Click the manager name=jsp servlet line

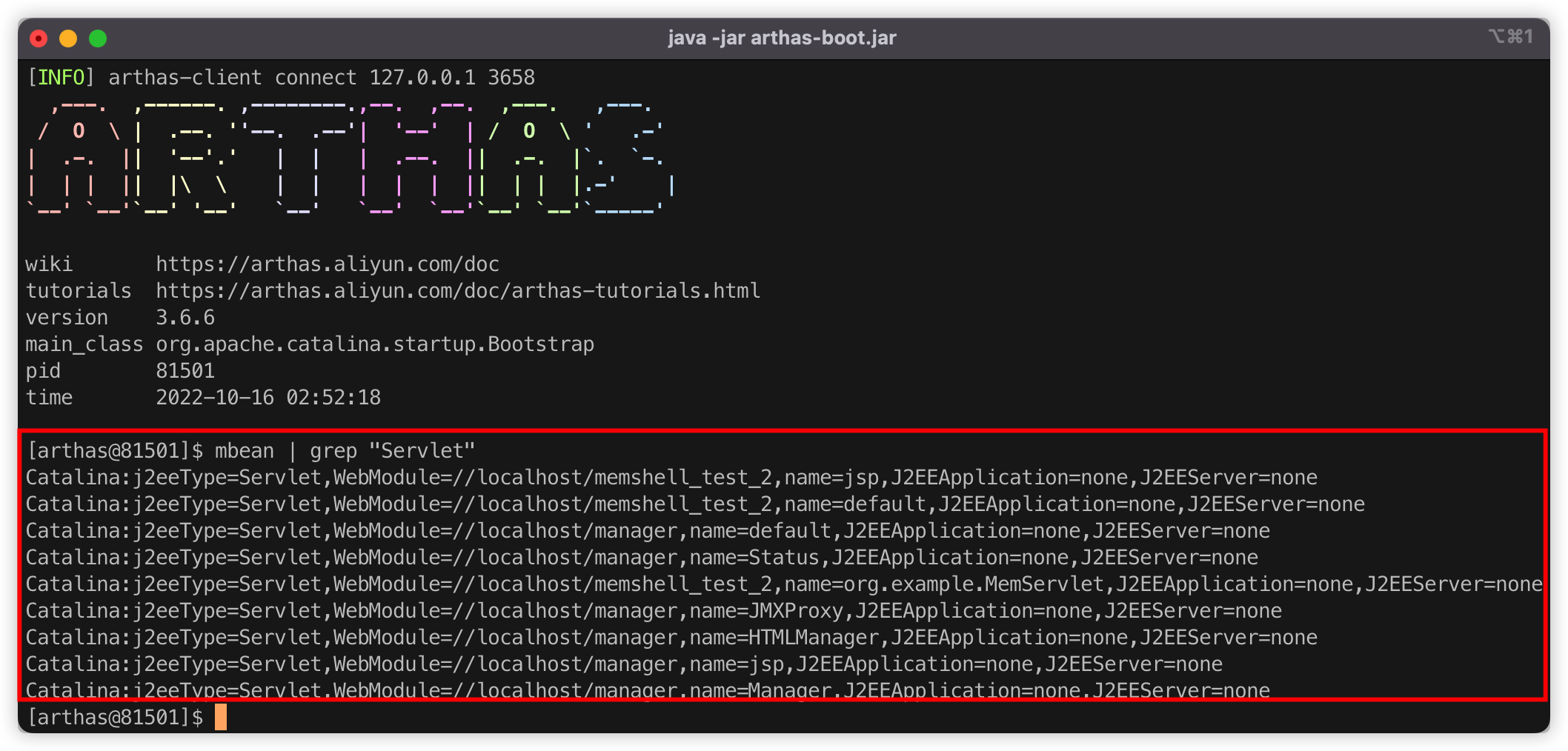[x=624, y=664]
